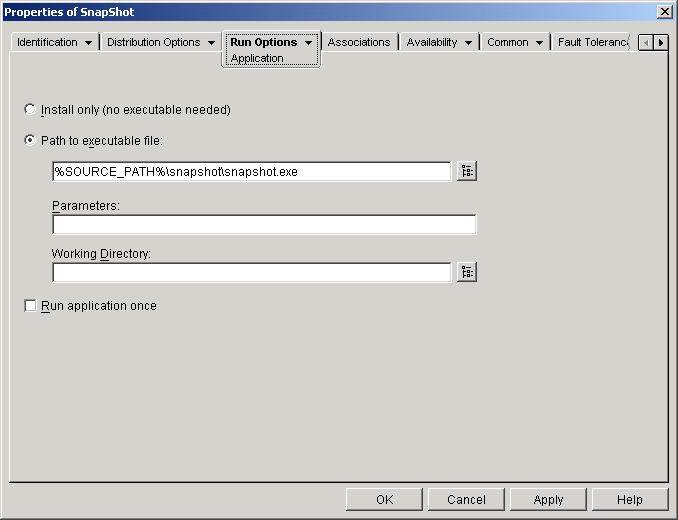Open Help for this dialog

(630, 500)
